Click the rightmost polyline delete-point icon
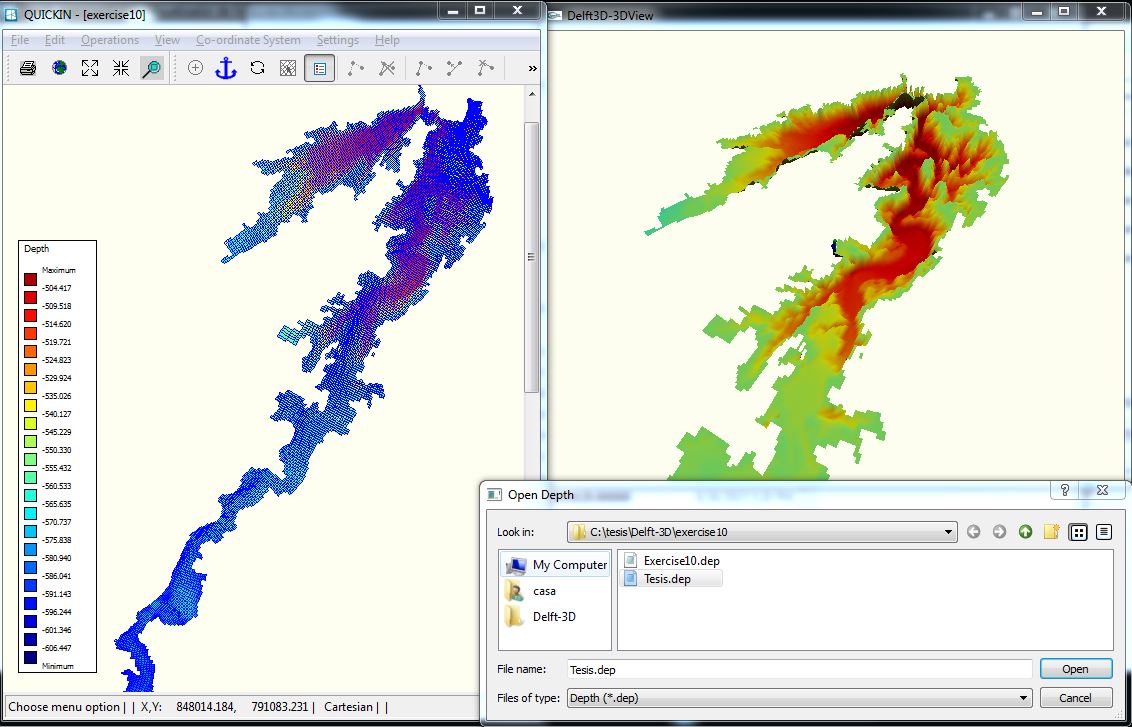Viewport: 1132px width, 727px height. [x=485, y=69]
